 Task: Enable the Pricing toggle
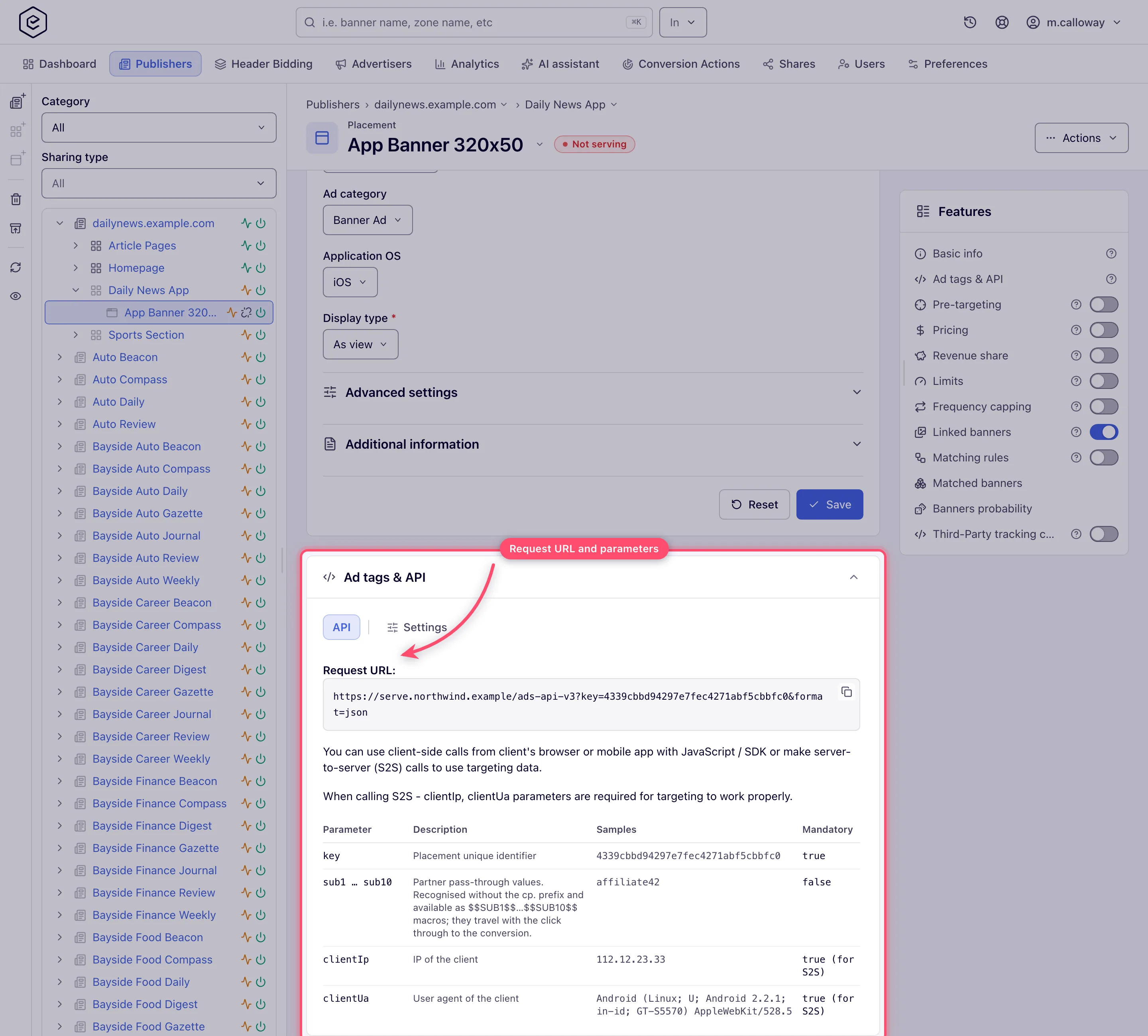click(x=1104, y=330)
